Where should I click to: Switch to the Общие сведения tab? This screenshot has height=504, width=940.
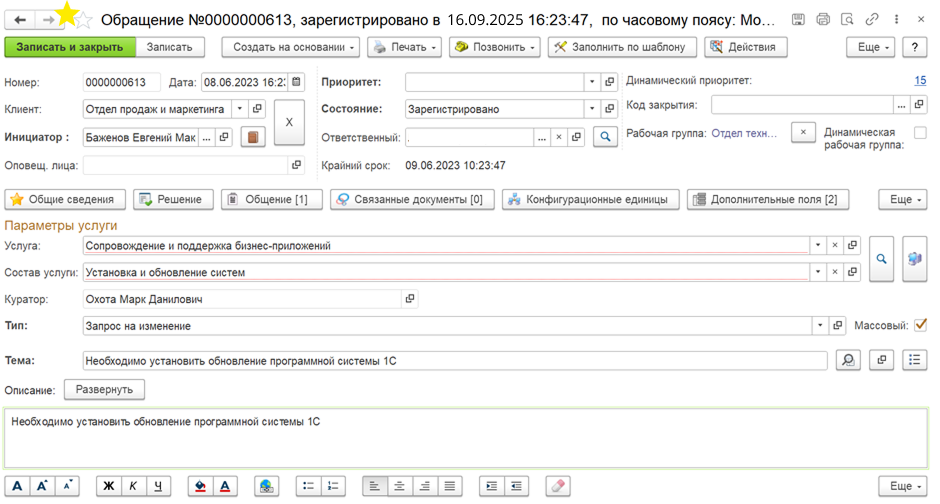click(x=65, y=200)
